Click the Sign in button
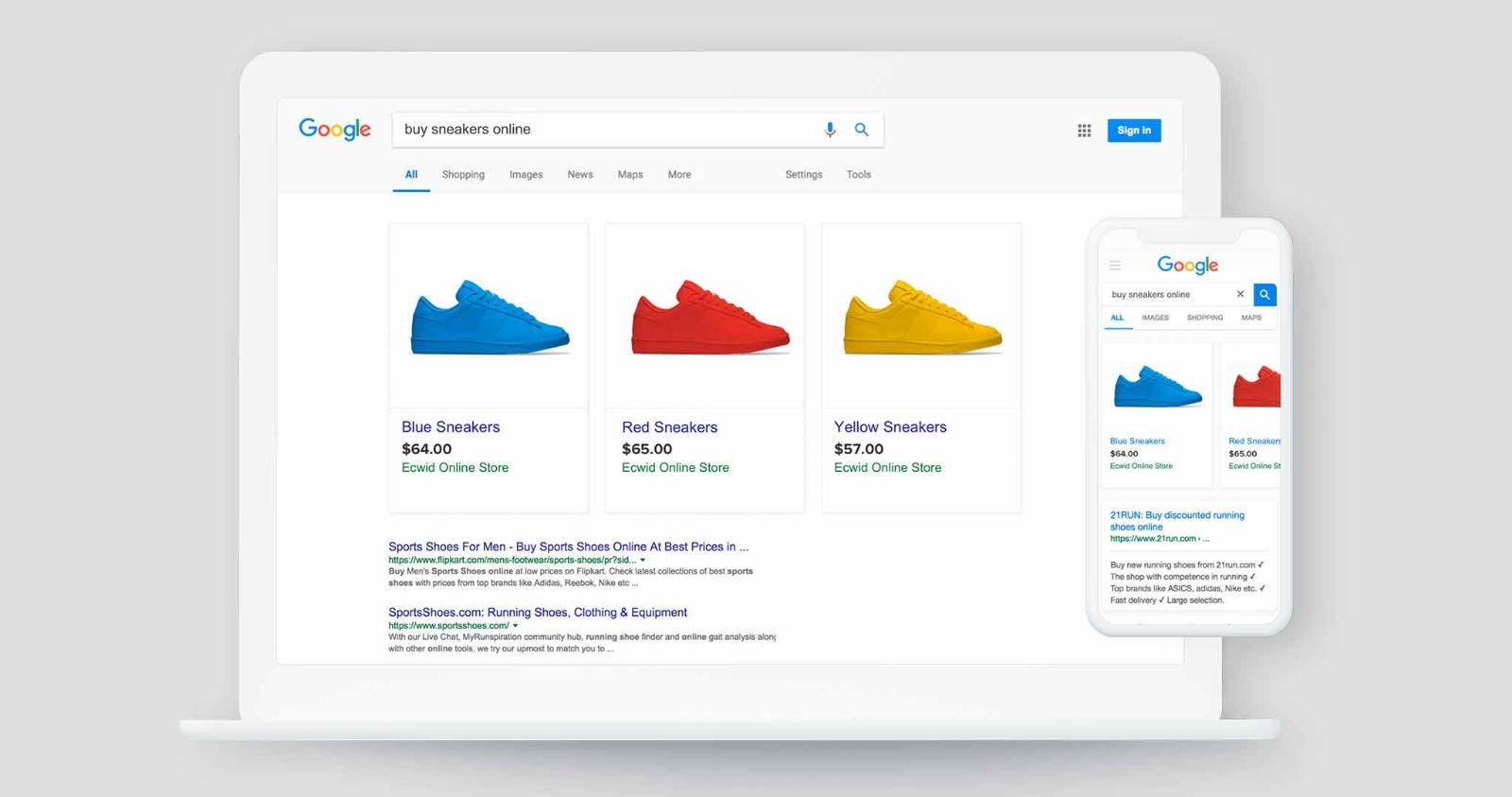 pos(1134,130)
